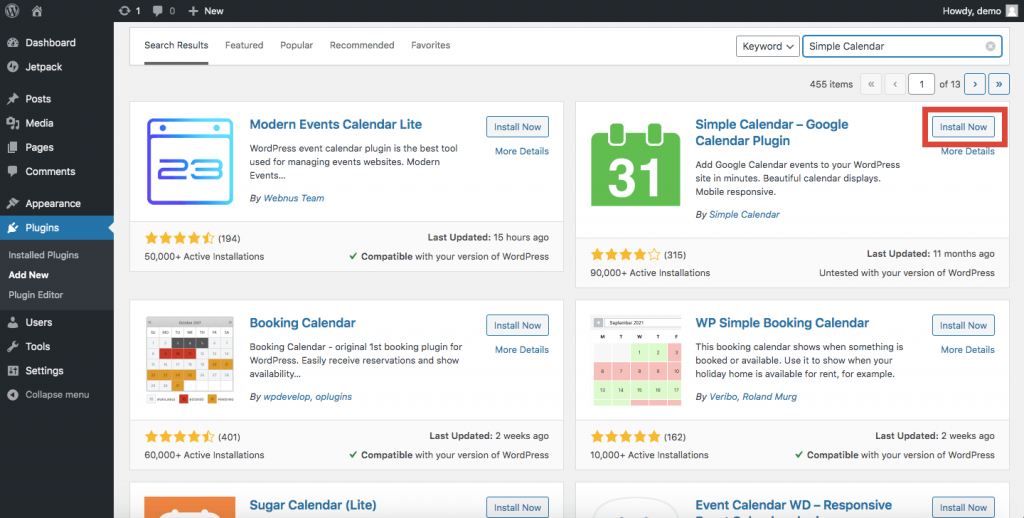View More Details for WP Simple Booking Calendar

point(968,349)
